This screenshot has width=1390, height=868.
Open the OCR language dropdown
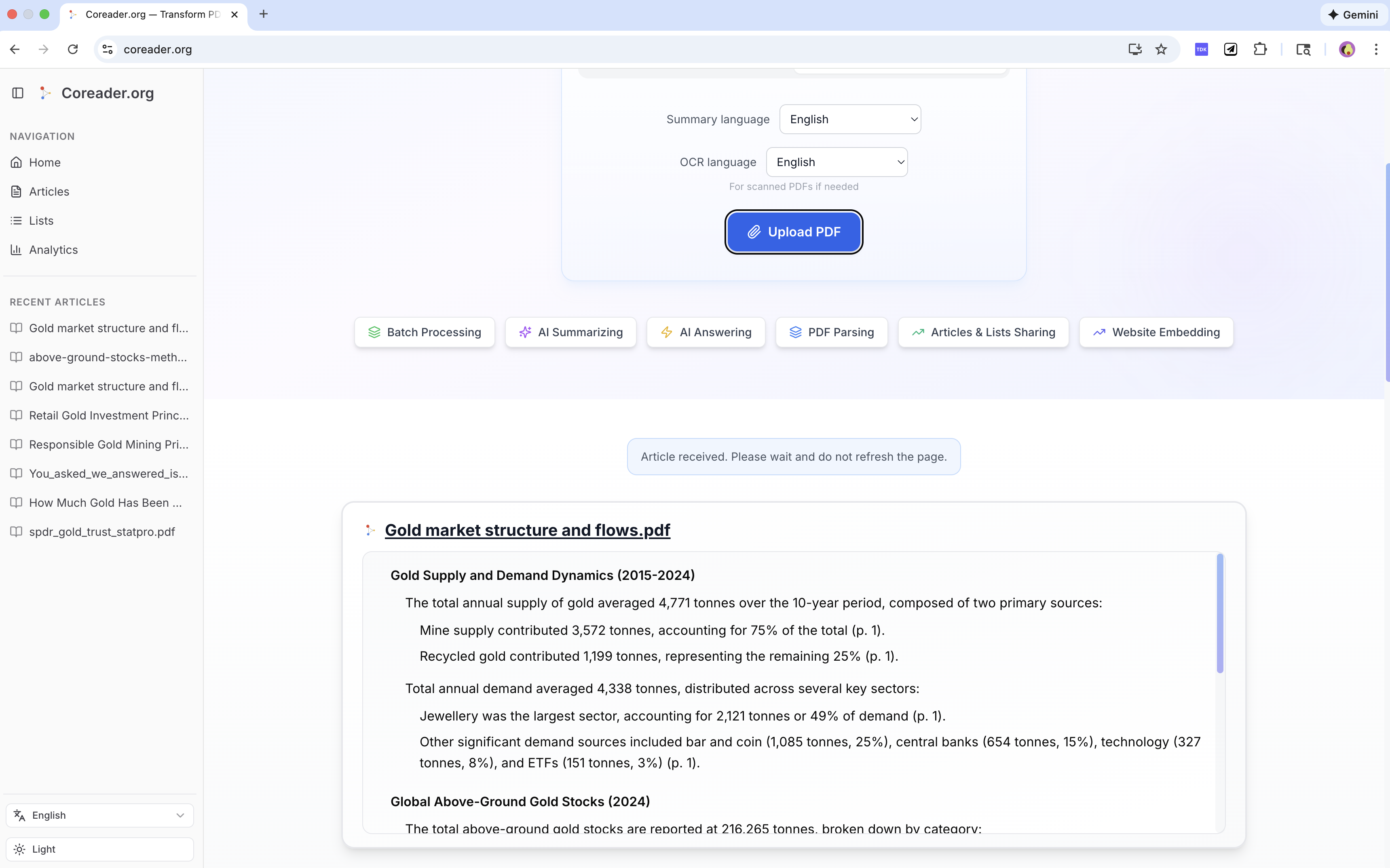(837, 162)
